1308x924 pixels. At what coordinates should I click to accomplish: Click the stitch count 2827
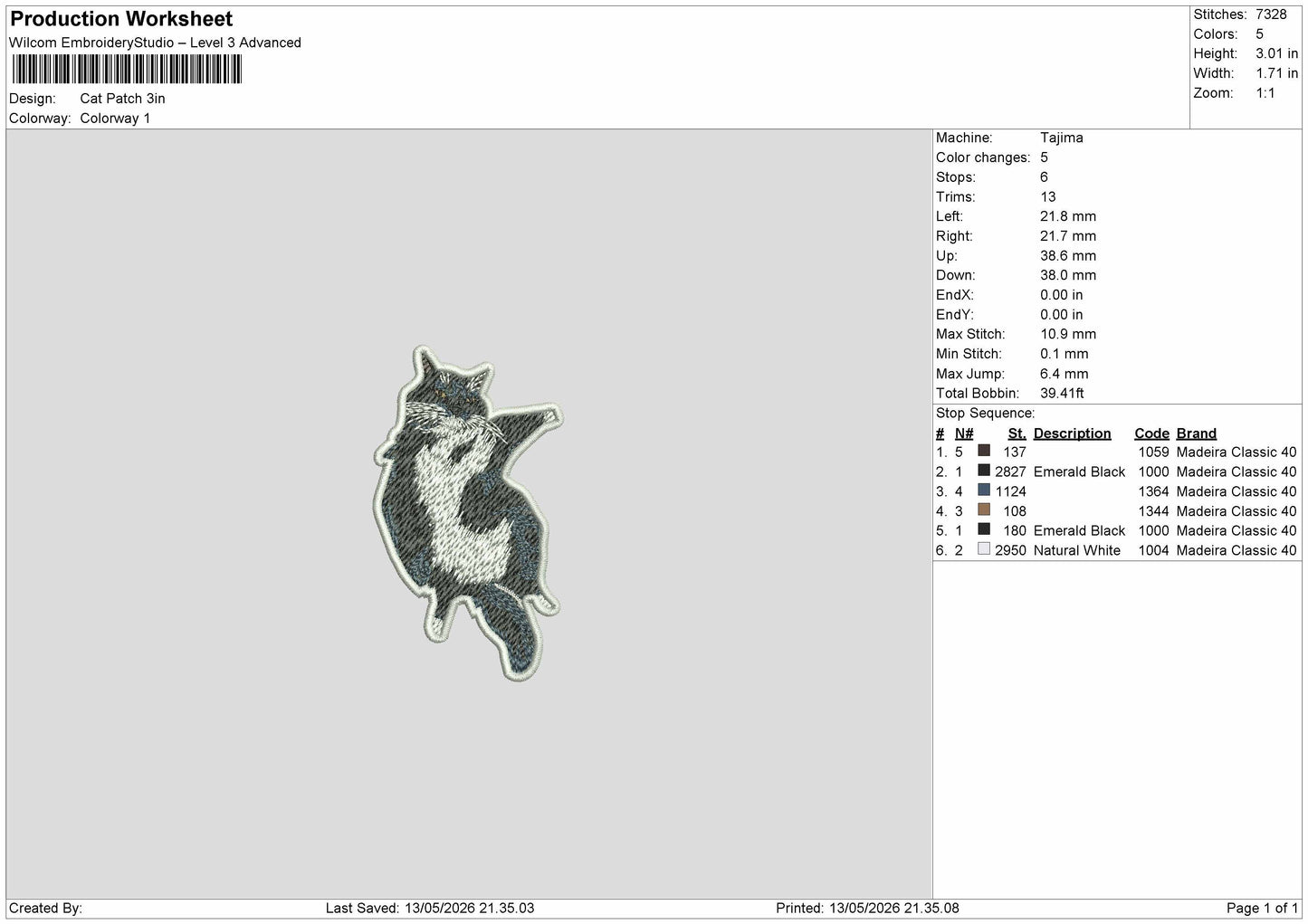(1010, 472)
